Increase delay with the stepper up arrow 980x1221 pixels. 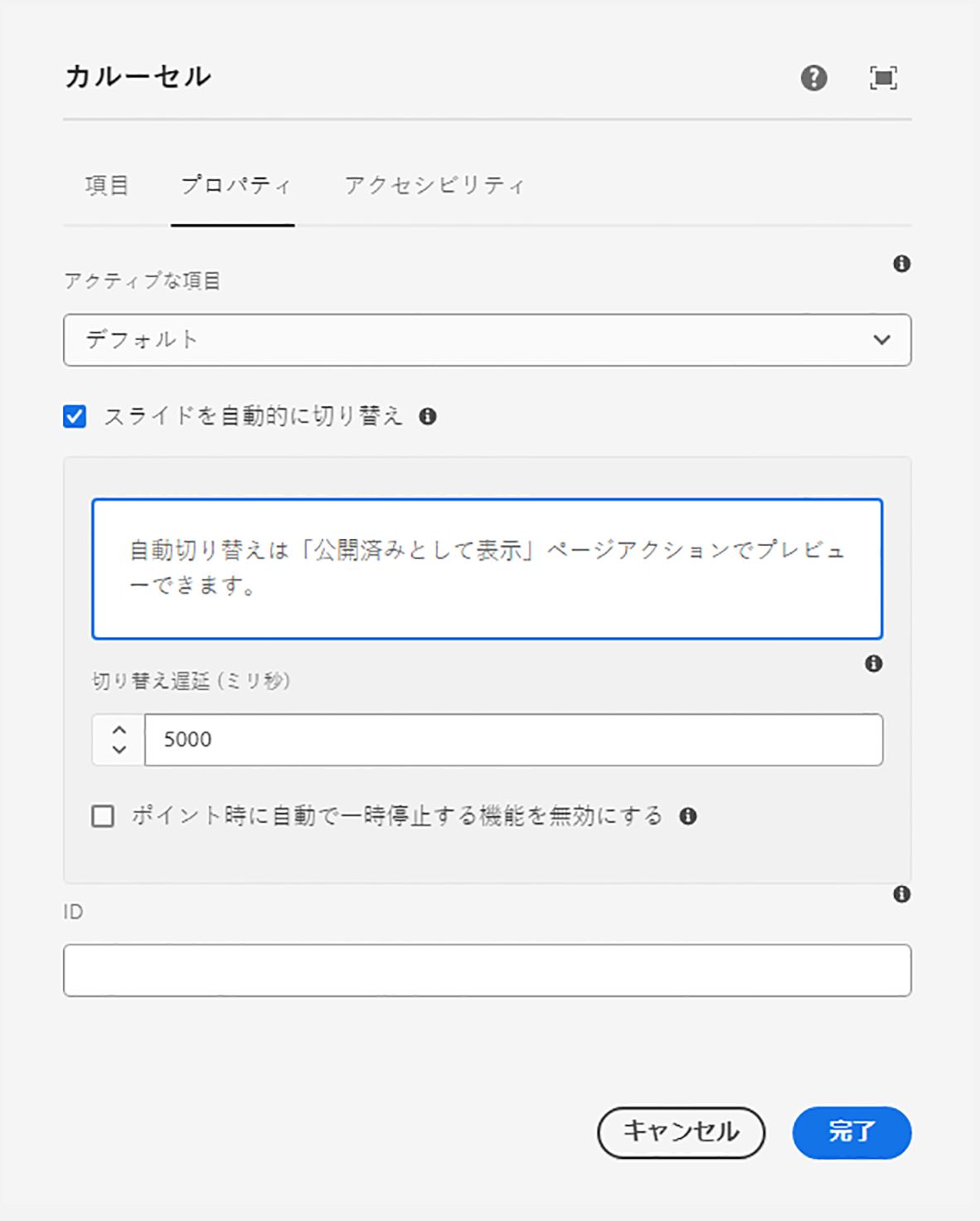click(x=119, y=730)
